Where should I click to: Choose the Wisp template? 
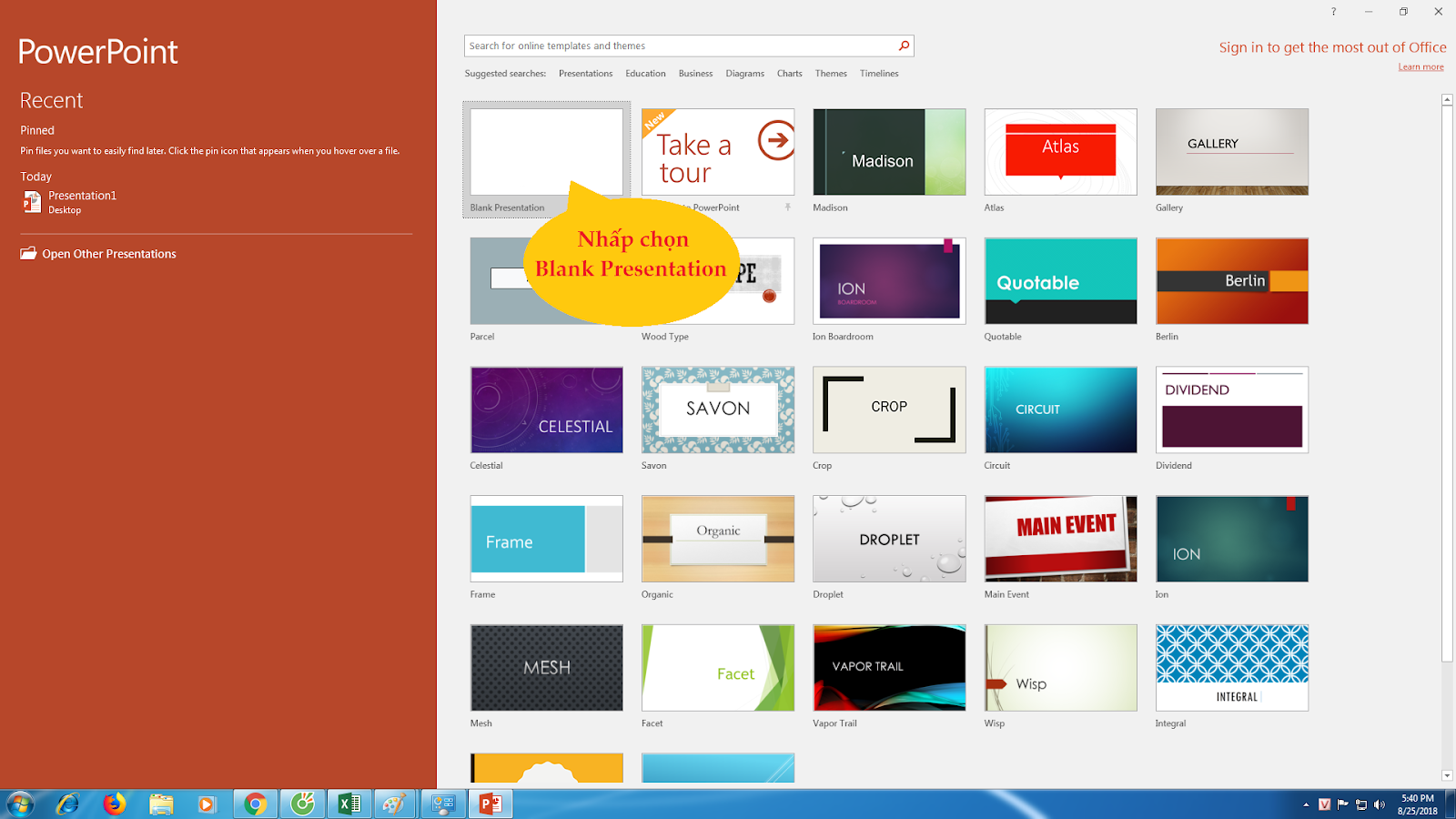tap(1060, 668)
